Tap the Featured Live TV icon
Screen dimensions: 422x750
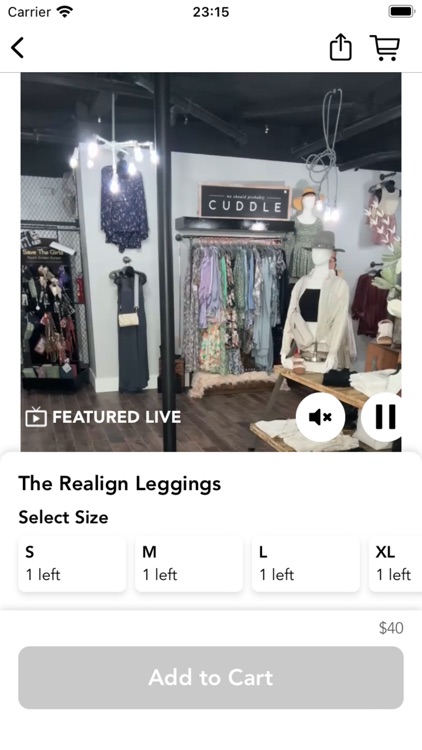tap(36, 417)
